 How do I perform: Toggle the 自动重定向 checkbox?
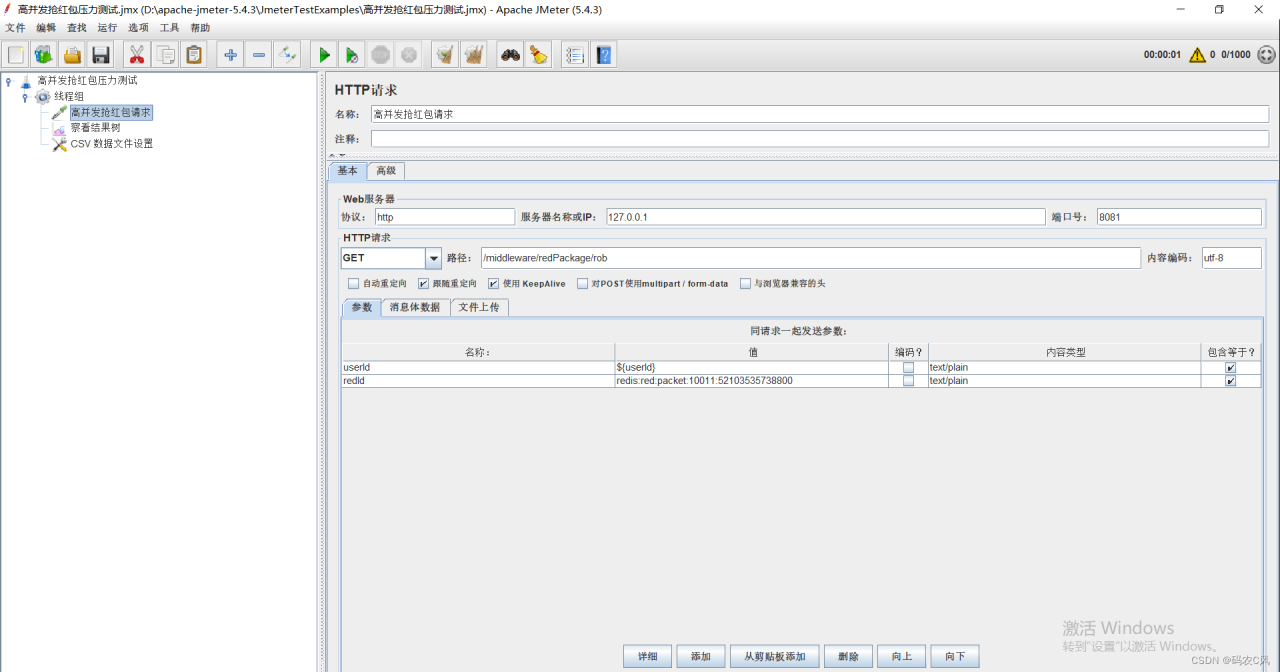point(353,284)
